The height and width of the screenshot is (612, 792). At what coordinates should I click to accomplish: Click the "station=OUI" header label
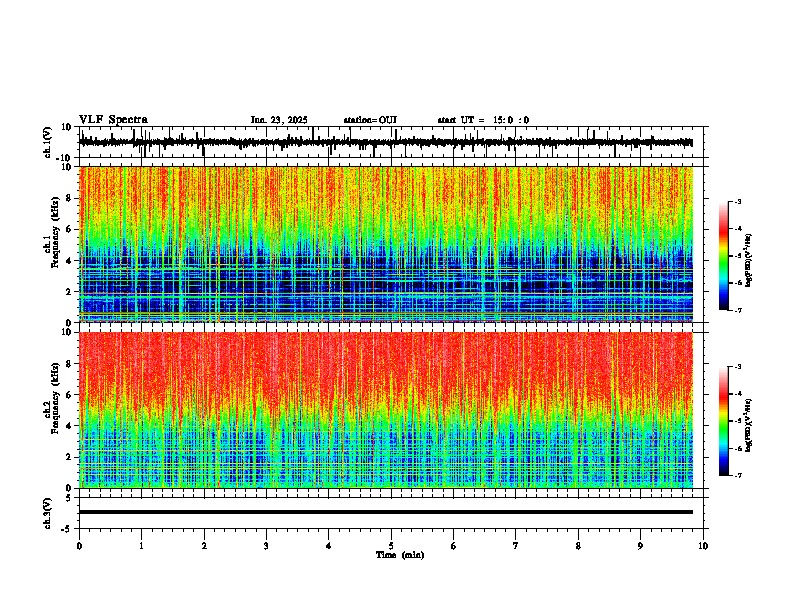click(370, 120)
